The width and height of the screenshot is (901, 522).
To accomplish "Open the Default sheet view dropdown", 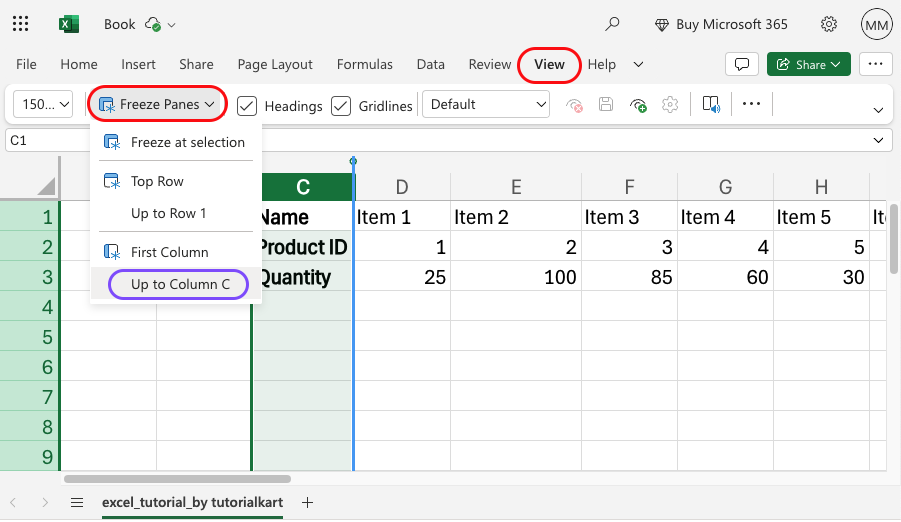I will pyautogui.click(x=486, y=104).
